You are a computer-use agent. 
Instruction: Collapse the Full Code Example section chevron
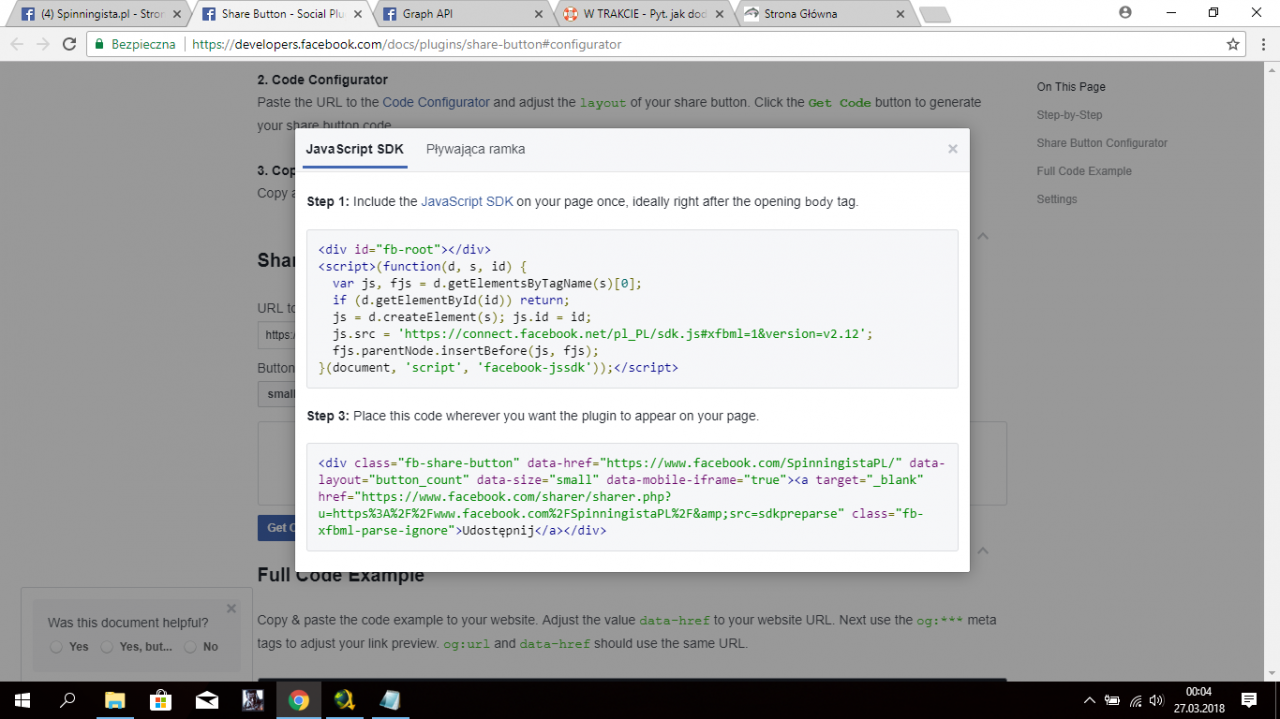point(983,551)
